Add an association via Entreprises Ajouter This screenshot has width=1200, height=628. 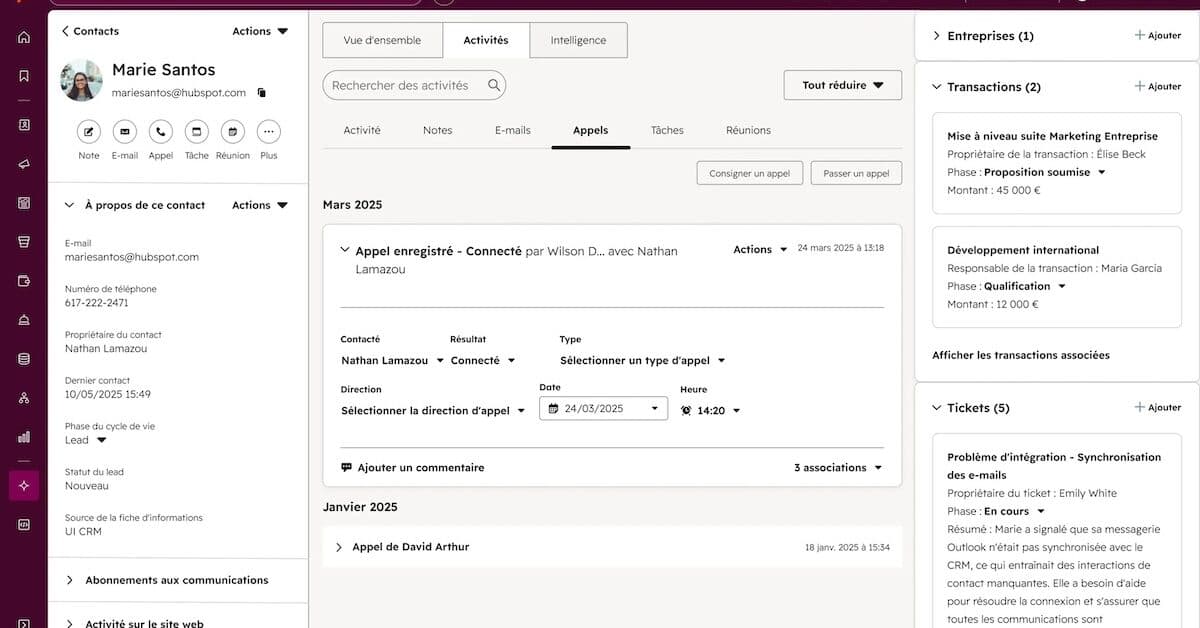tap(1158, 35)
